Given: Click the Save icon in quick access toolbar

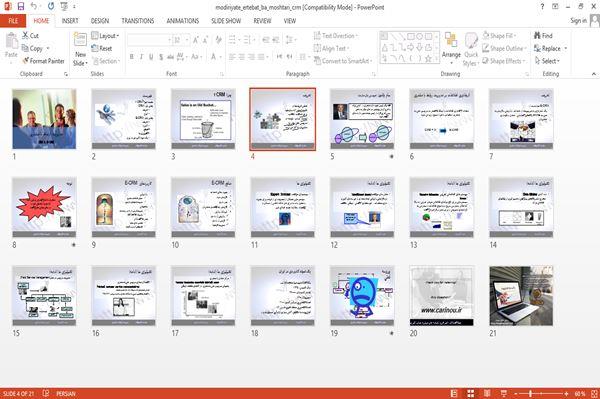Looking at the screenshot, I should tap(21, 6).
